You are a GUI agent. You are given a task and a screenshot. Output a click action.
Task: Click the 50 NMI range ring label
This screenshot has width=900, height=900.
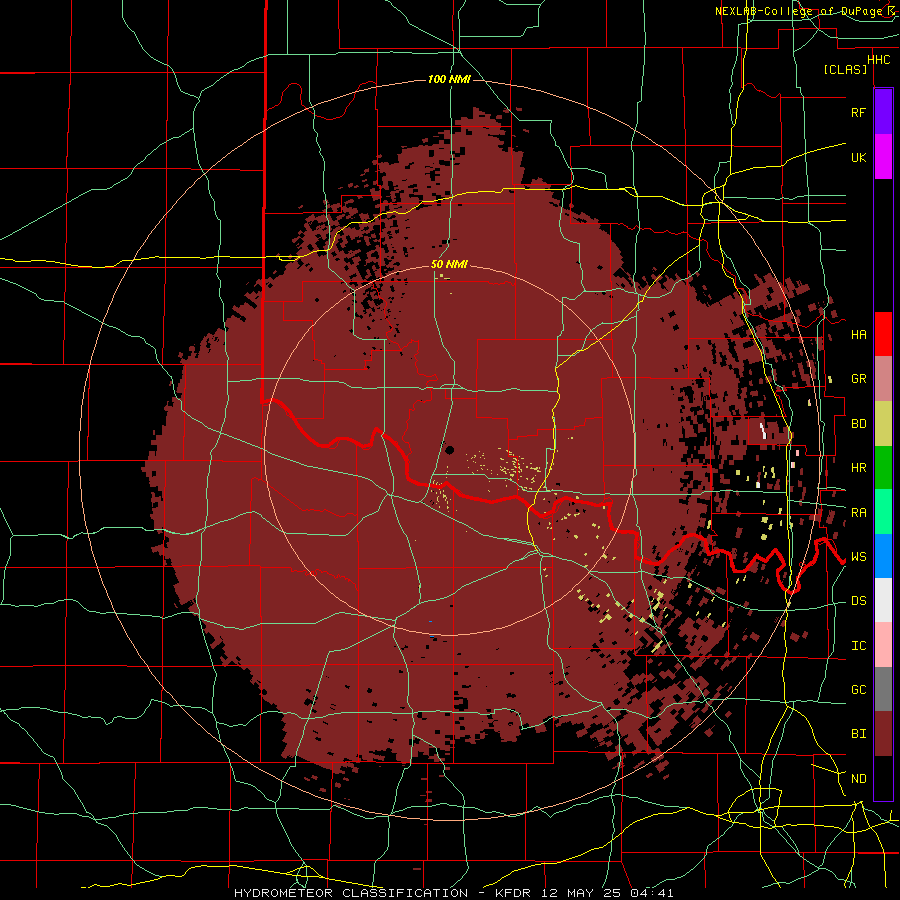pos(449,264)
